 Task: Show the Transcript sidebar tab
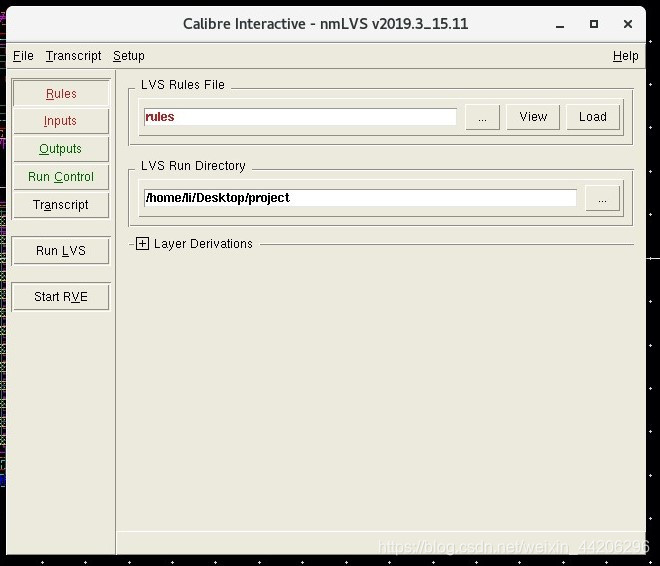point(61,205)
